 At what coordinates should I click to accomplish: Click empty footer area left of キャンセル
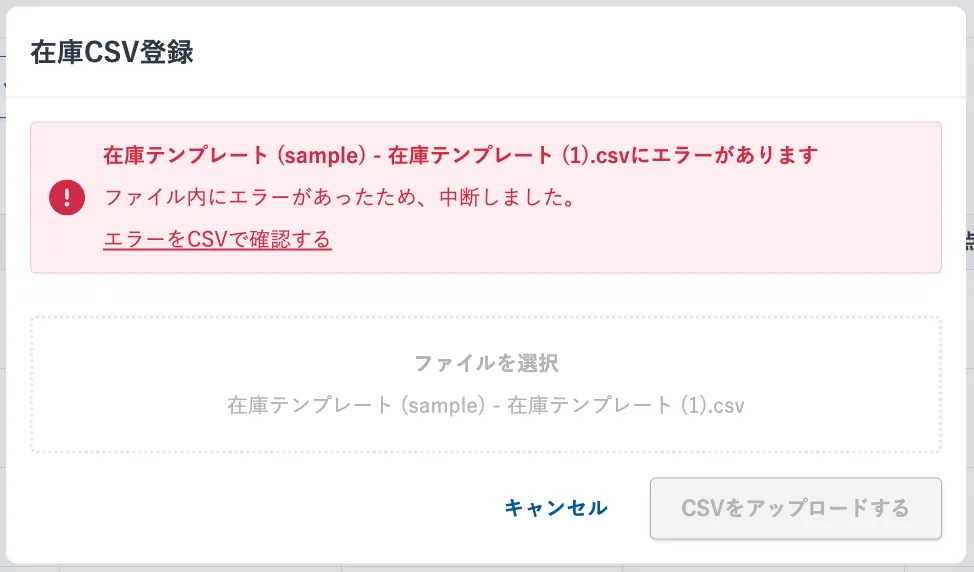(x=250, y=508)
